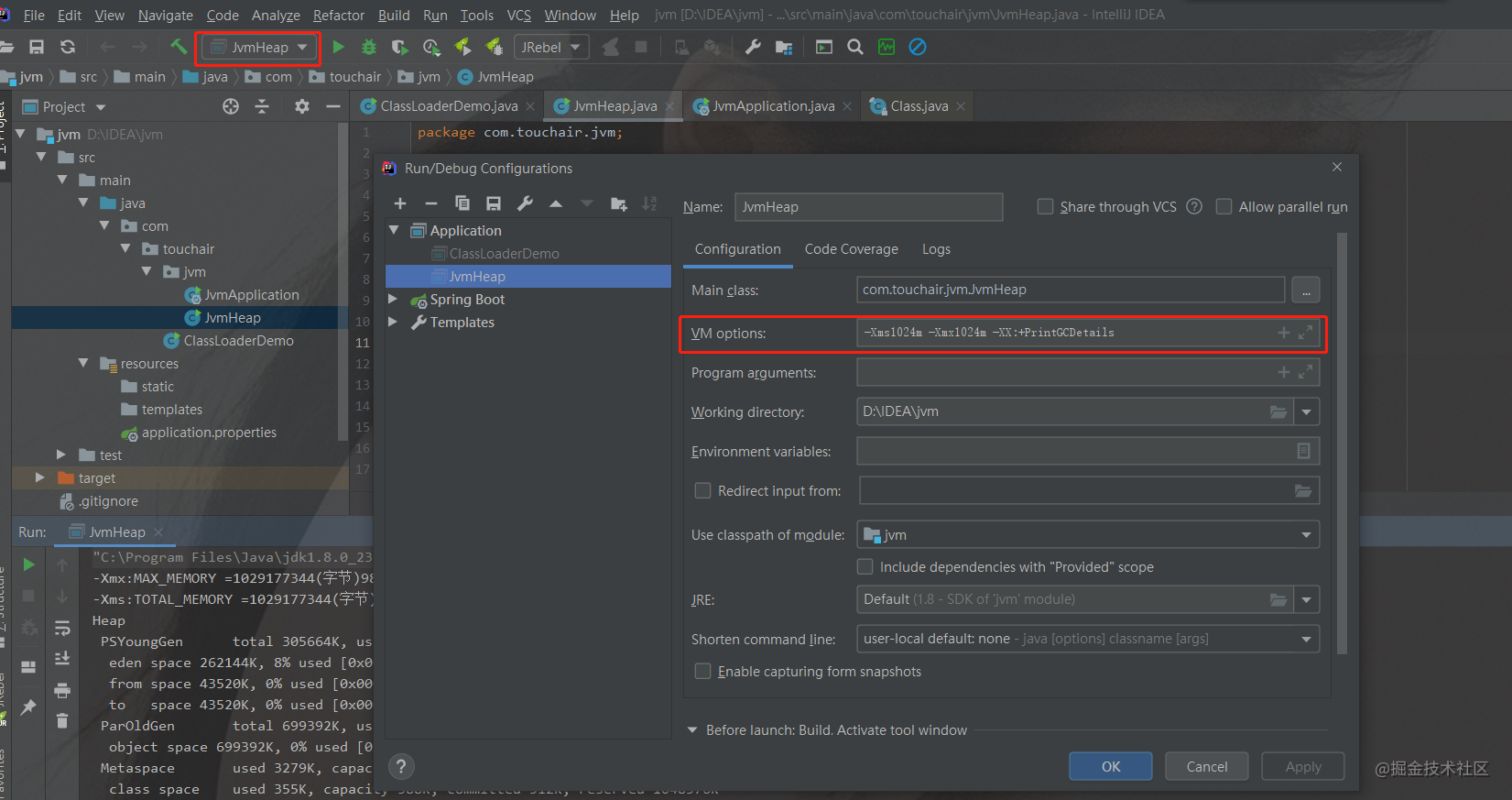Image resolution: width=1512 pixels, height=800 pixels.
Task: Edit templates wrench icon in dialog
Action: (525, 203)
